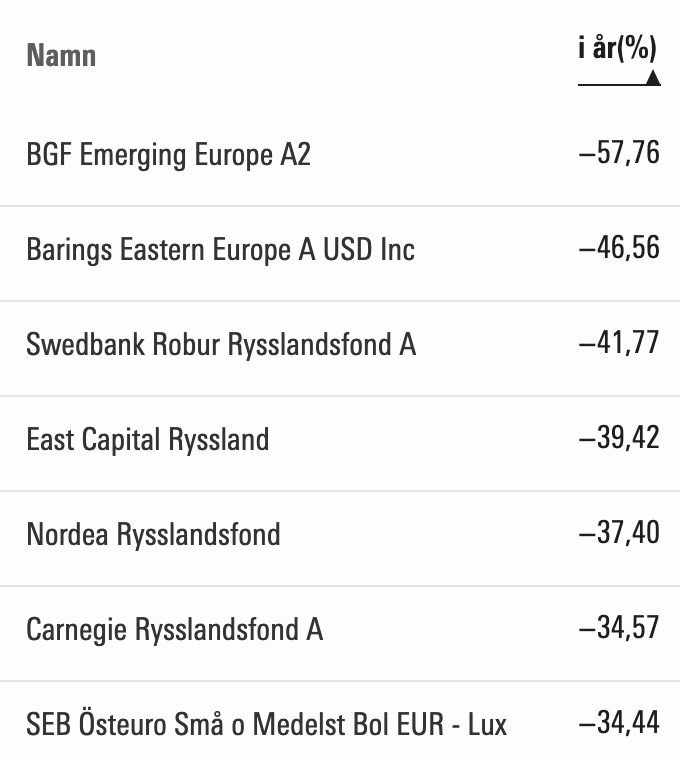Screen dimensions: 680x760
Task: Click the Namn column header
Action: click(61, 54)
